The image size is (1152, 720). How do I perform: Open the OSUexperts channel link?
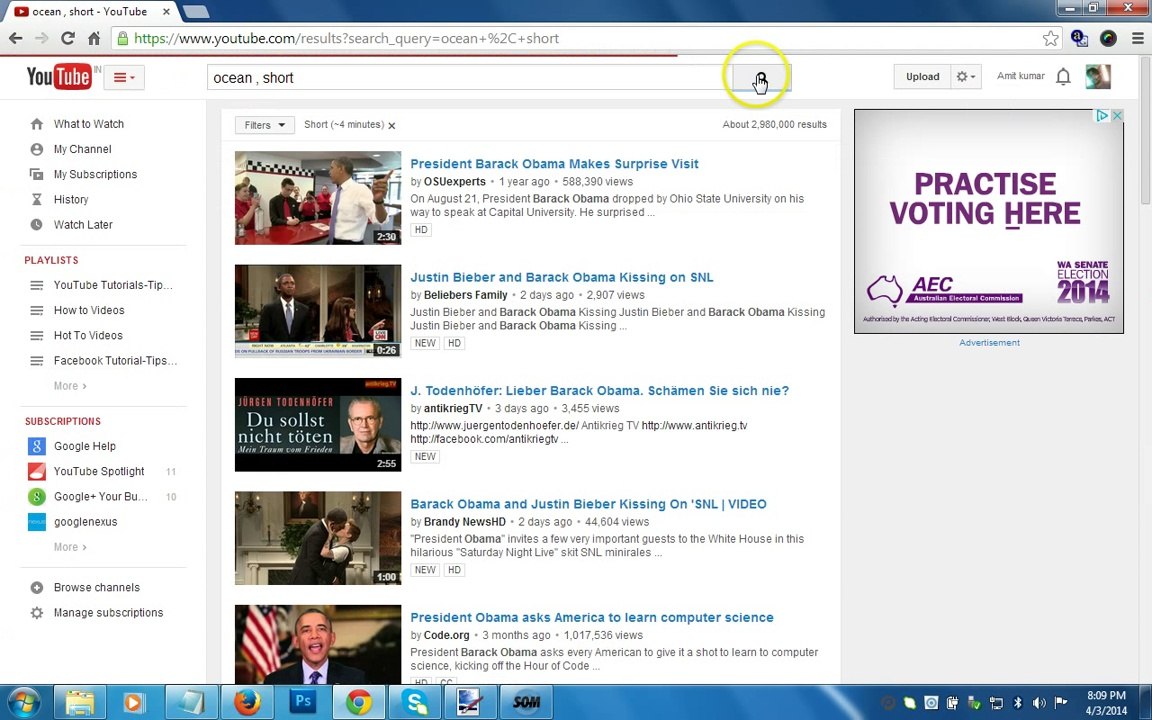(x=455, y=181)
